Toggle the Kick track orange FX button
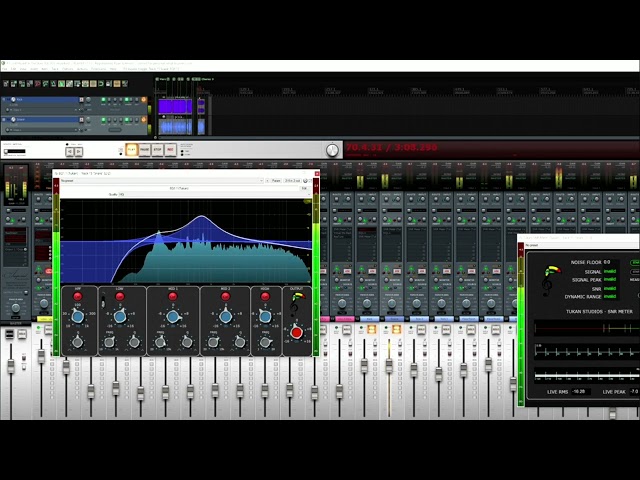This screenshot has height=480, width=640. point(143,100)
